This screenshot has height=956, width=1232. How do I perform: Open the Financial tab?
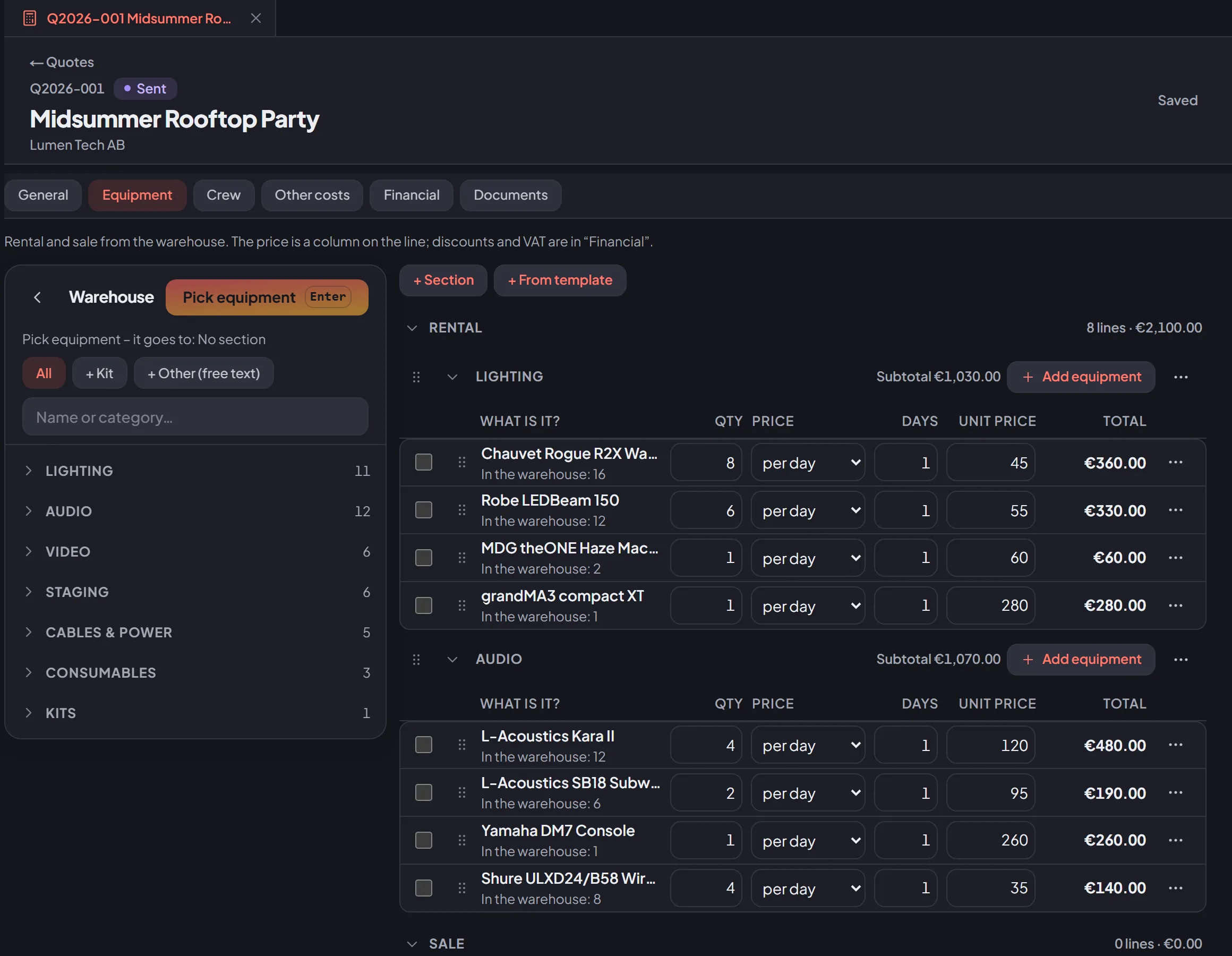click(x=411, y=195)
